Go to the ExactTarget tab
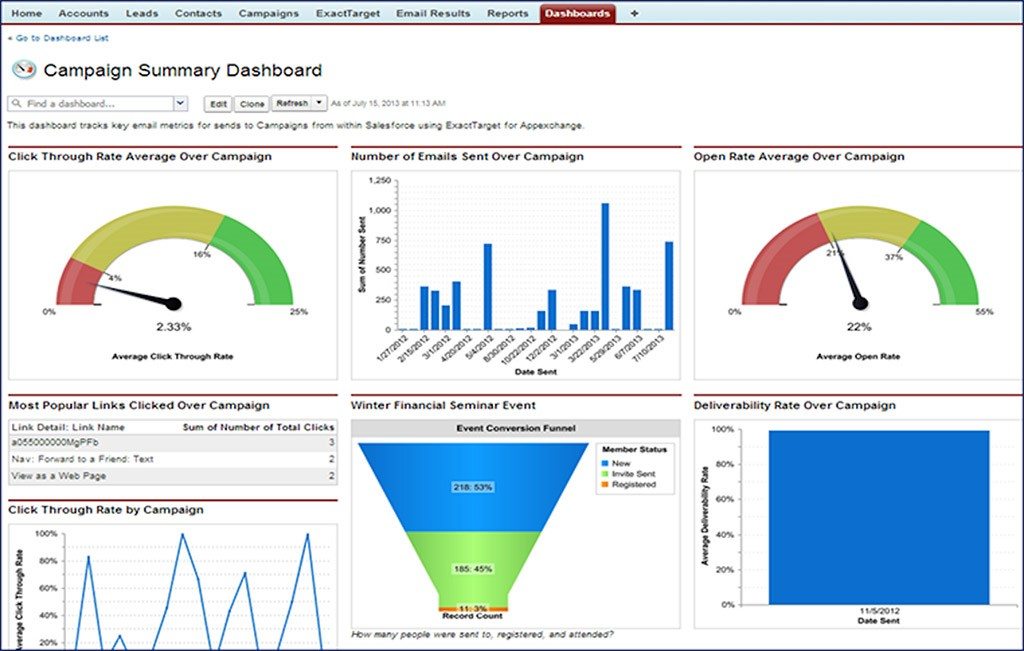 [347, 14]
